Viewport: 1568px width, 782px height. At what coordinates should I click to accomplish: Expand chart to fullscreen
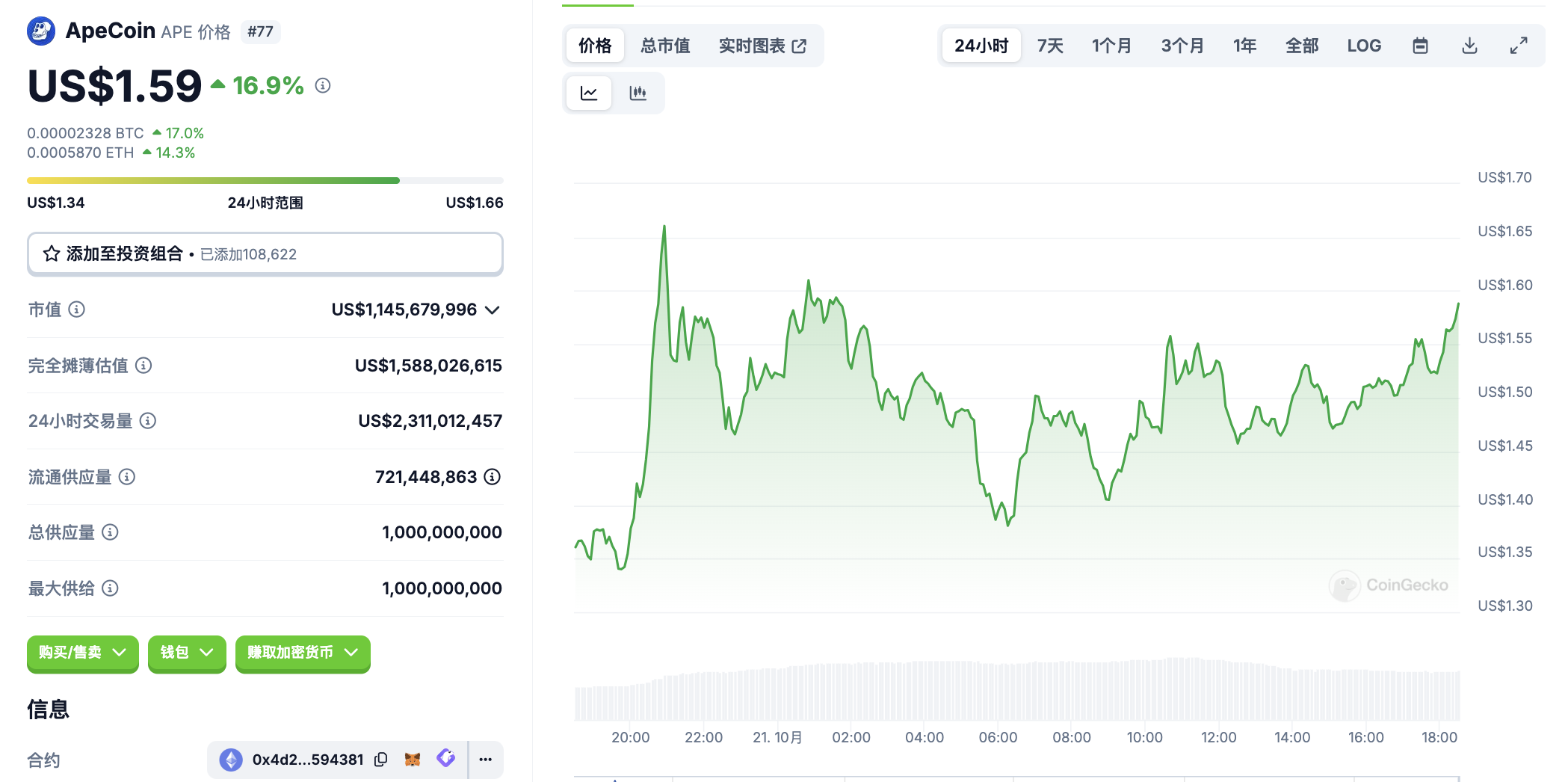click(x=1518, y=46)
